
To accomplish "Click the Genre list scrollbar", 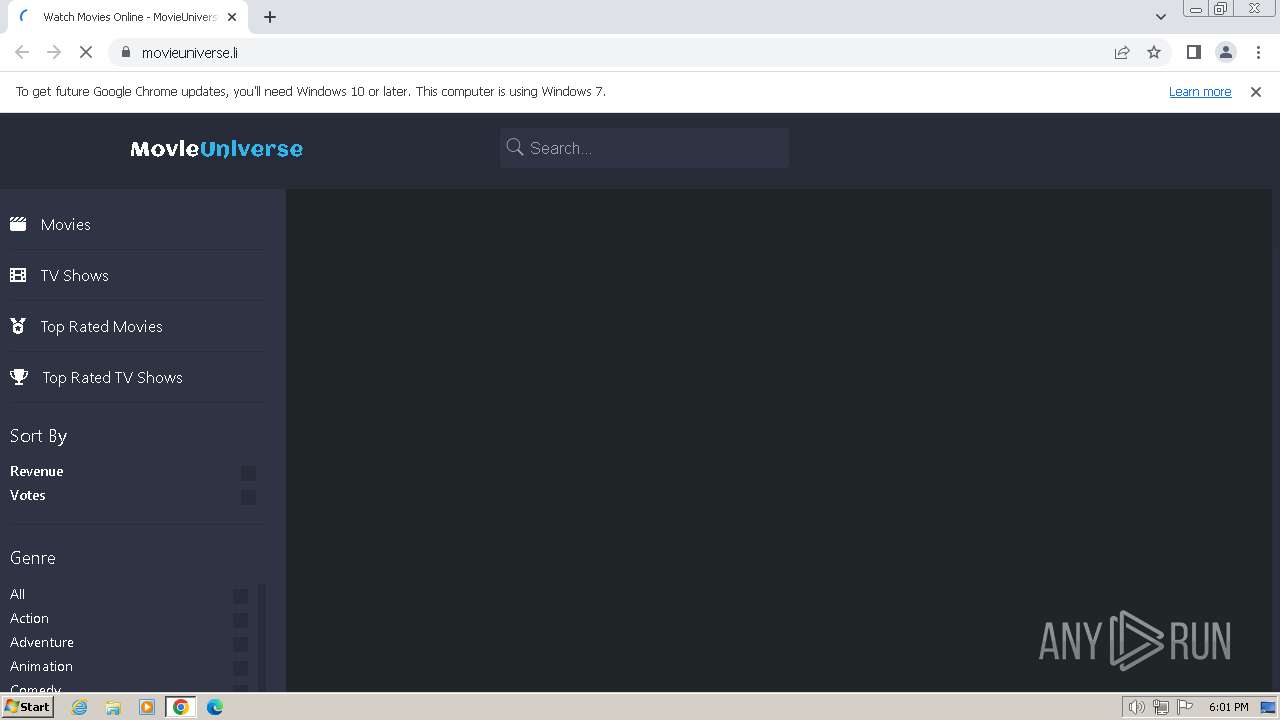I will coord(262,638).
